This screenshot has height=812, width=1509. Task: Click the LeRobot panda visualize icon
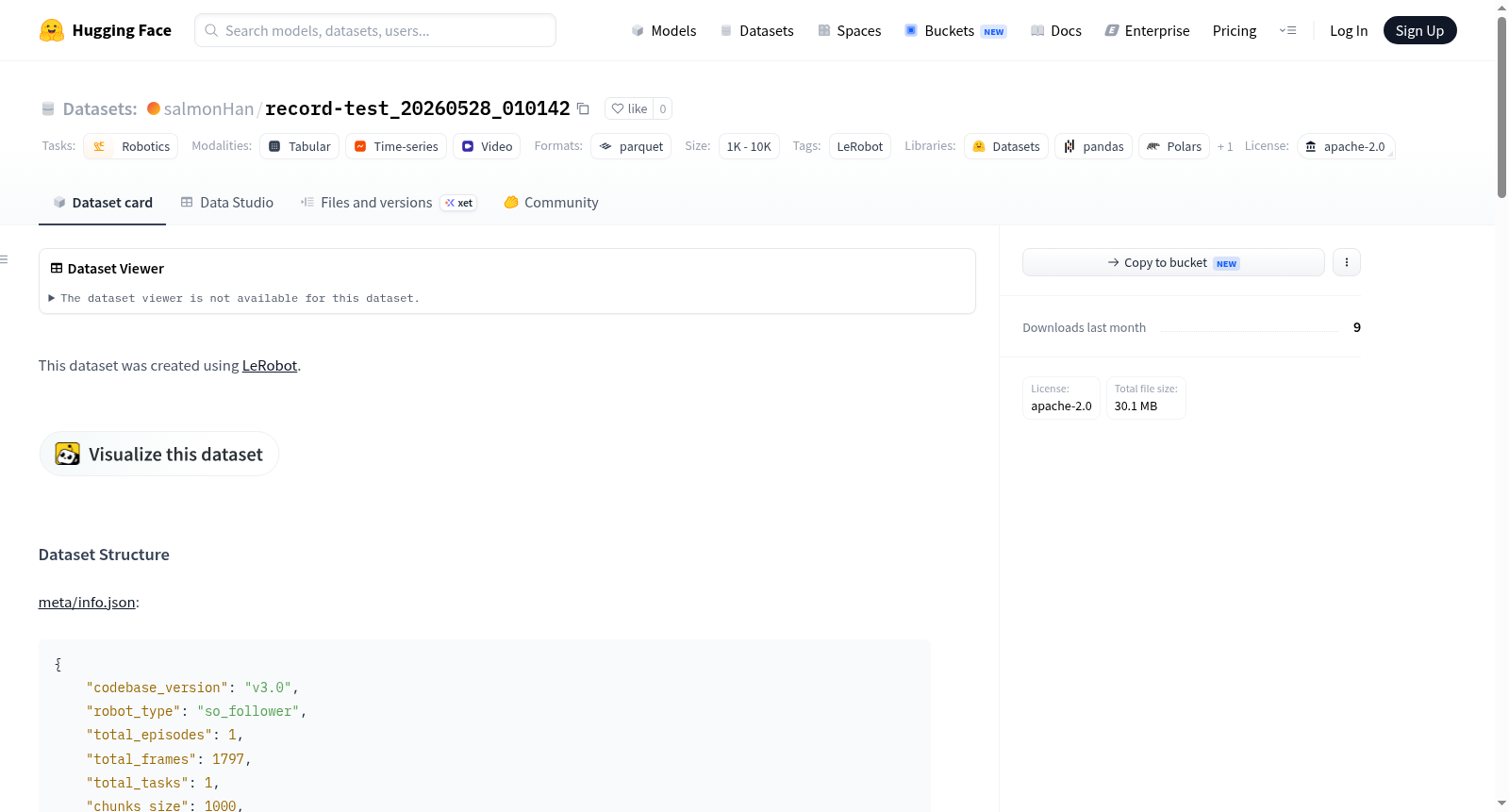pyautogui.click(x=68, y=454)
